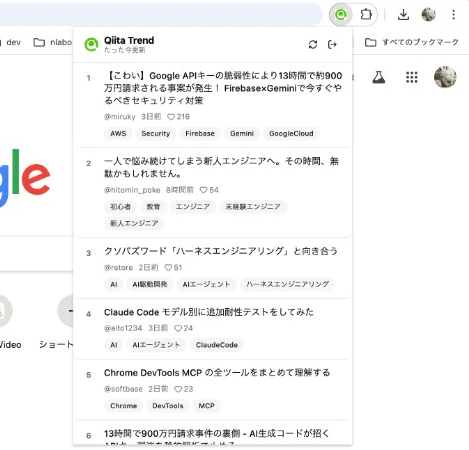The height and width of the screenshot is (450, 469).
Task: Open the Chrome DevTools MCP article
Action: [217, 373]
